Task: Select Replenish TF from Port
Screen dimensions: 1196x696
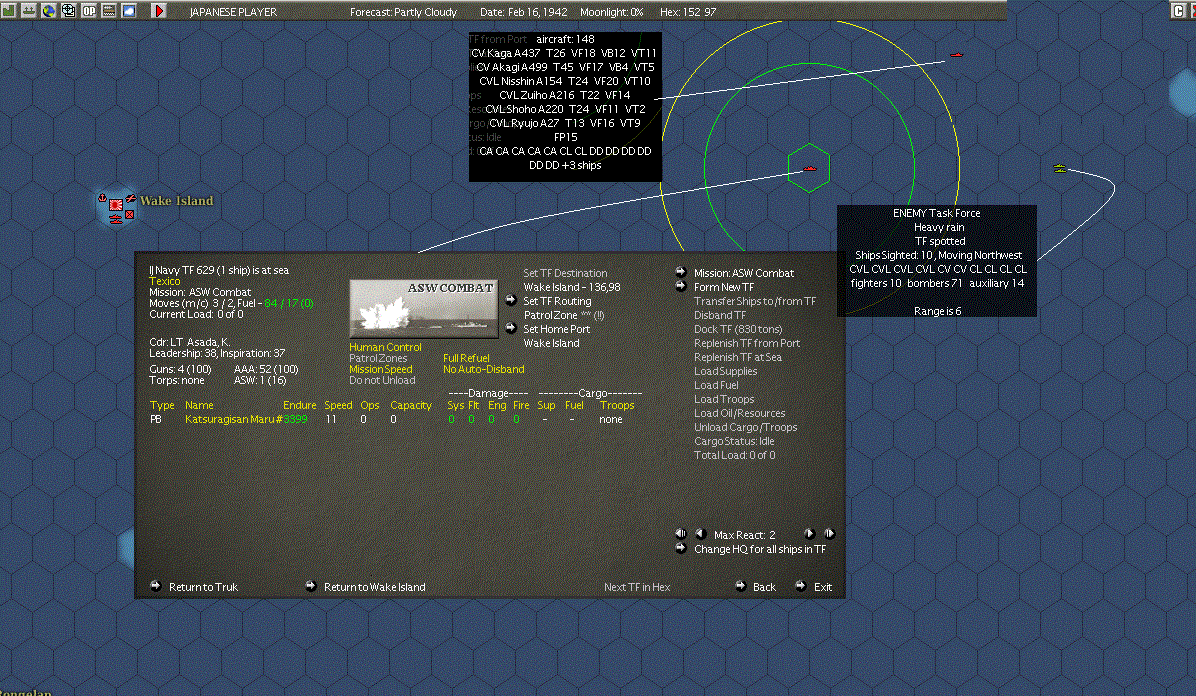Action: (747, 343)
